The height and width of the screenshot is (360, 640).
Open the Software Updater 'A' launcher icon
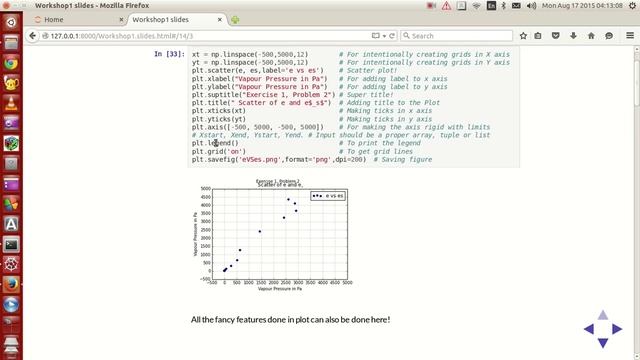[11, 224]
